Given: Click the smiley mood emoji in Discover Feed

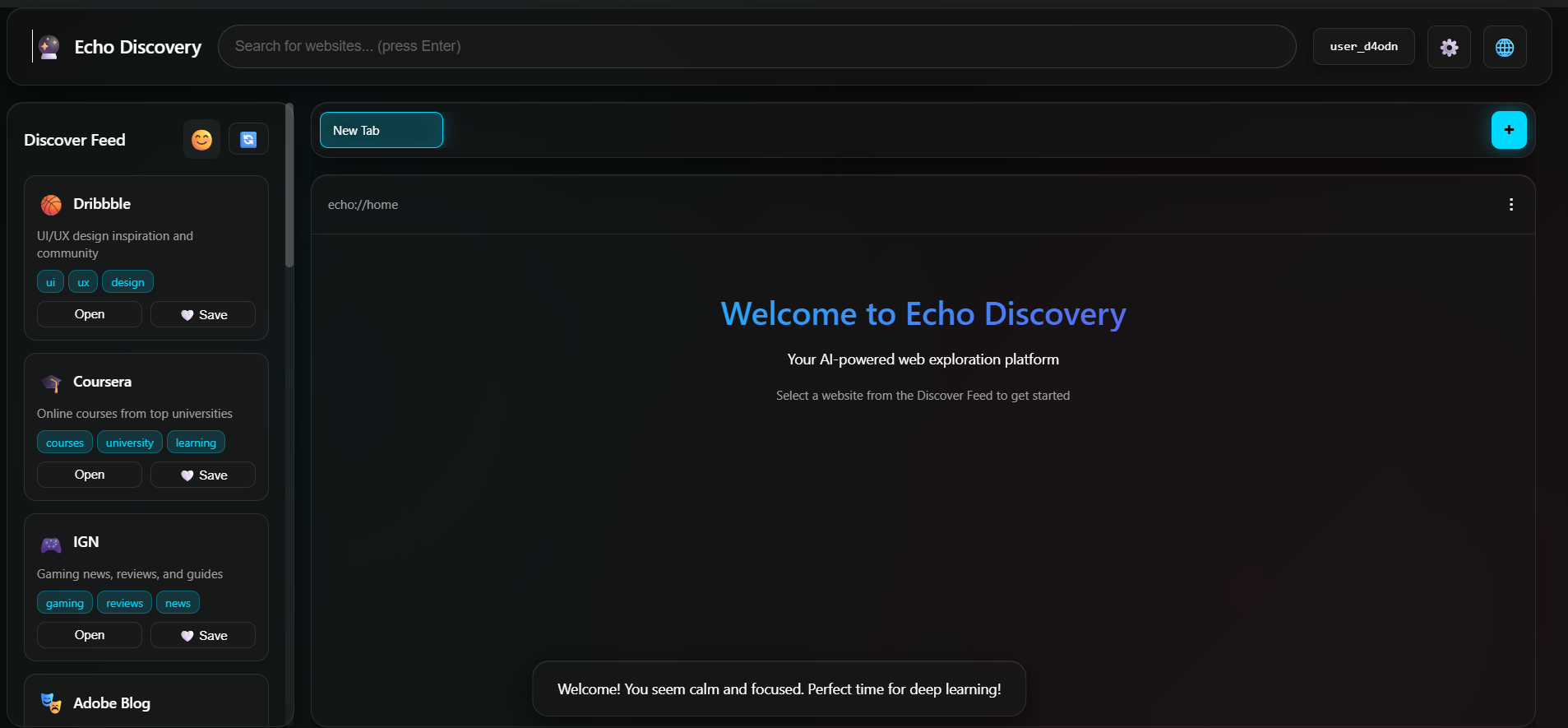Looking at the screenshot, I should pos(201,140).
